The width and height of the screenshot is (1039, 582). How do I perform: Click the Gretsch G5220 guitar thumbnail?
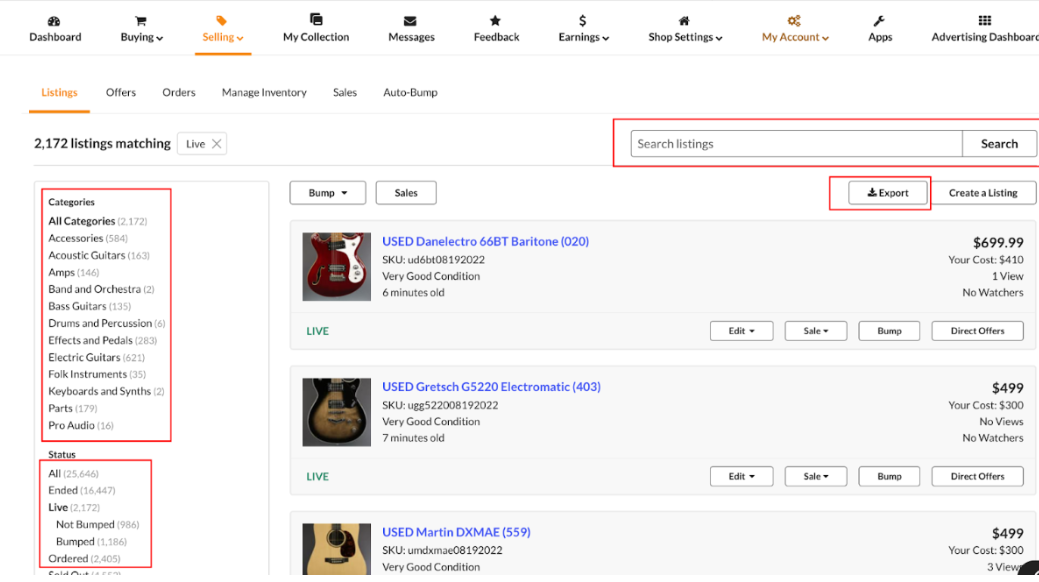[x=337, y=412]
